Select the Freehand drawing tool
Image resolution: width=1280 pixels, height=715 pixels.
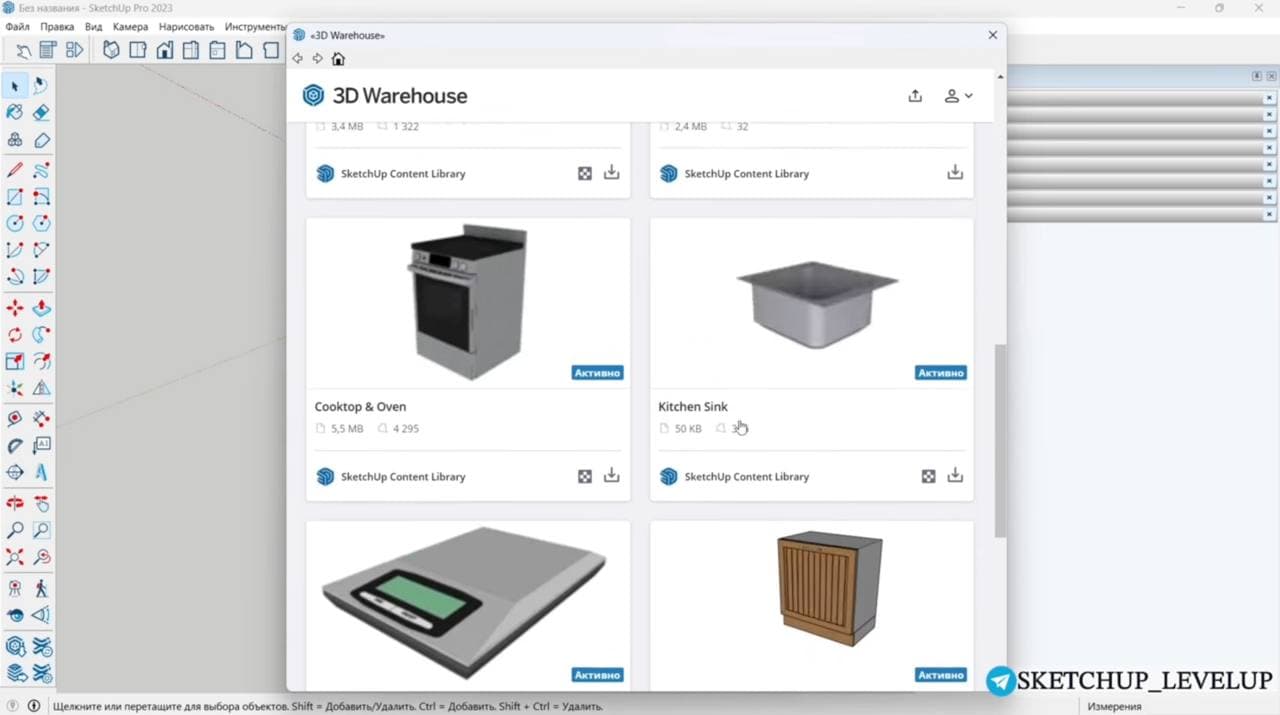pyautogui.click(x=41, y=170)
